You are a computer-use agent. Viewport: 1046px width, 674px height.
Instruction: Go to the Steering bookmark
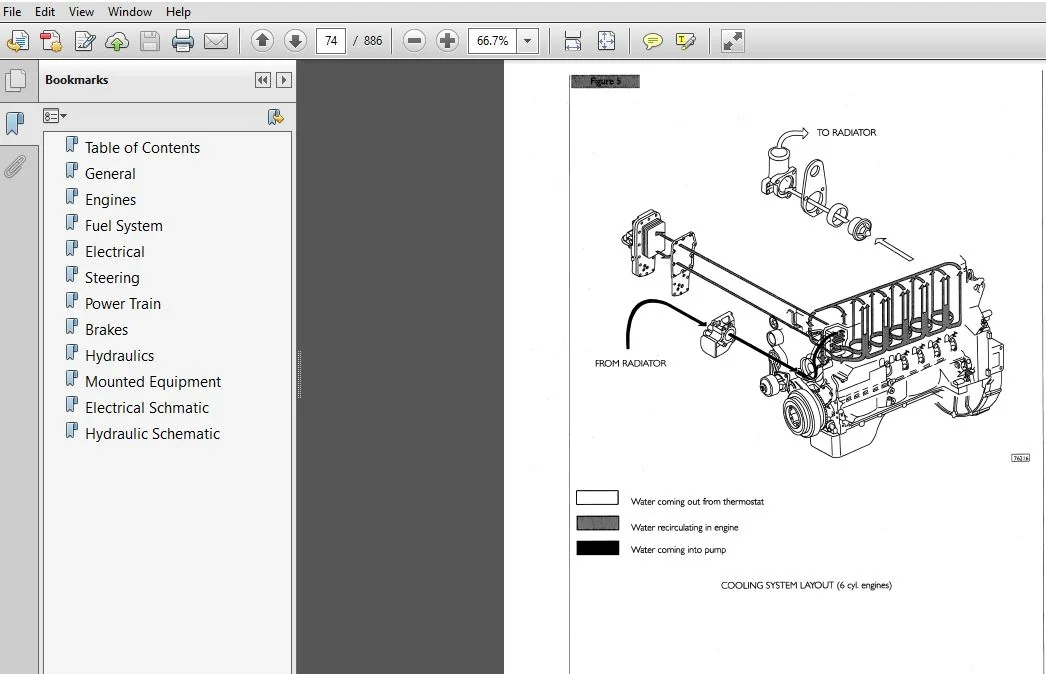point(112,278)
